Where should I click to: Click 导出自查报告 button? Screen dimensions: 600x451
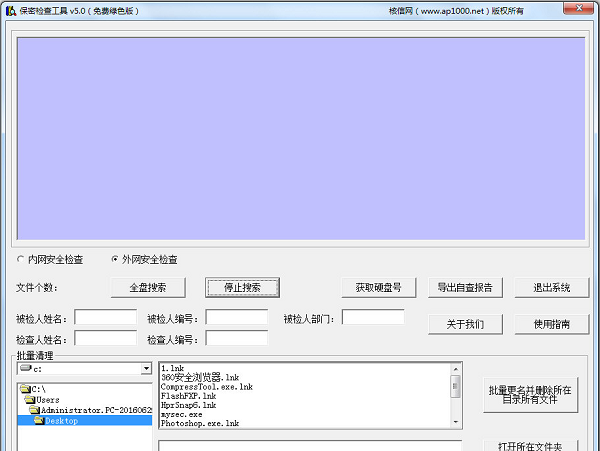pos(465,288)
